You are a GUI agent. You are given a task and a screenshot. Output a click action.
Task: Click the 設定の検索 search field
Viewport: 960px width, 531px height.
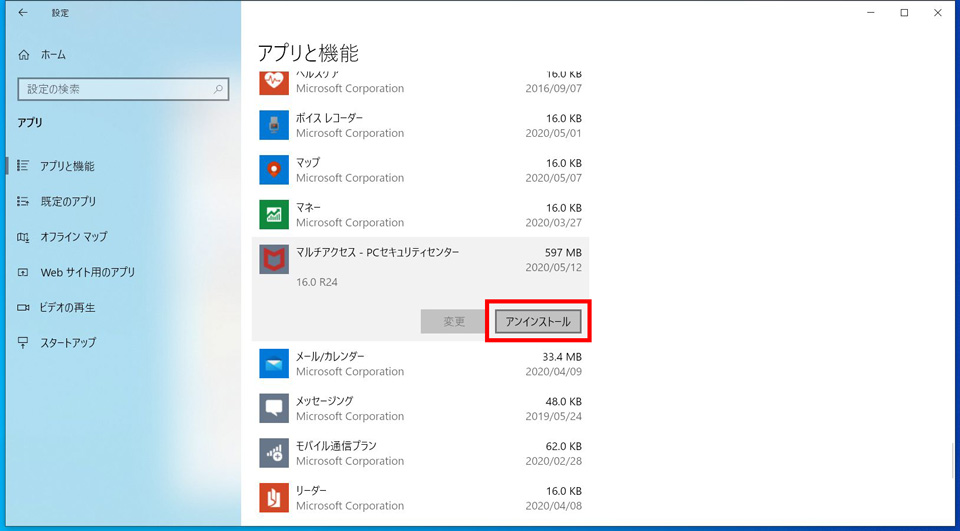124,89
